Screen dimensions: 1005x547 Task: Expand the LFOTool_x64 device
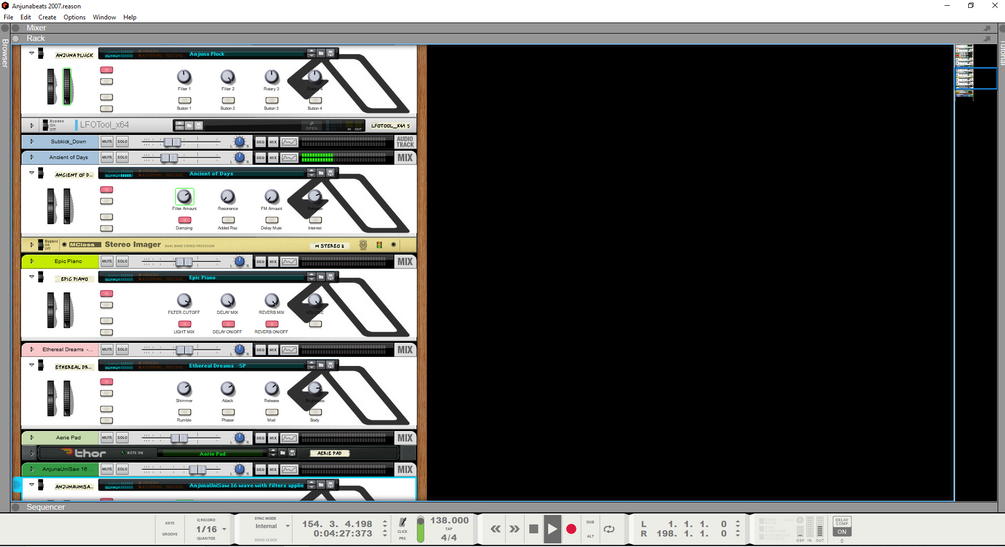click(x=31, y=125)
